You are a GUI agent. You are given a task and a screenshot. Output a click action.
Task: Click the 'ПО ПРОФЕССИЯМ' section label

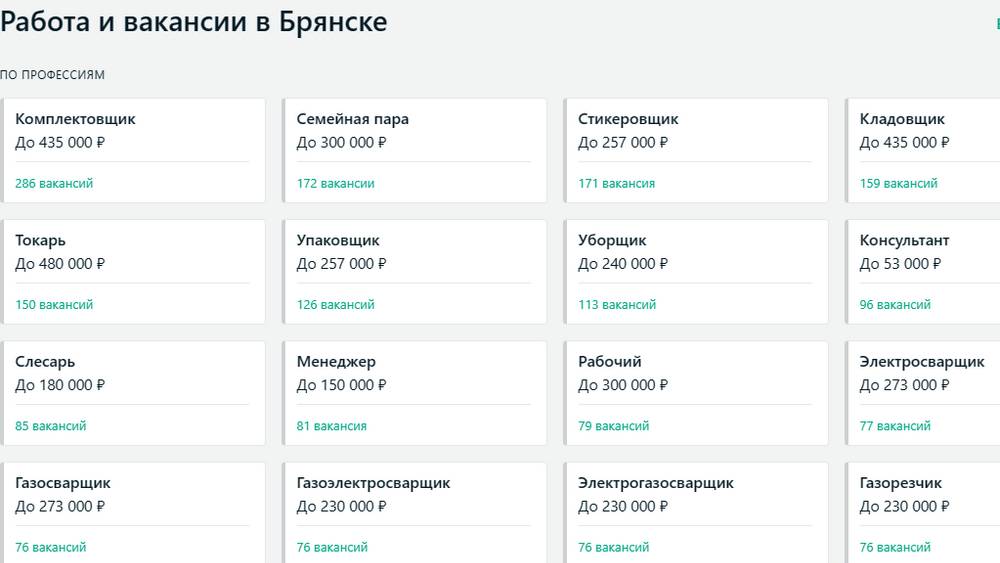coord(52,75)
